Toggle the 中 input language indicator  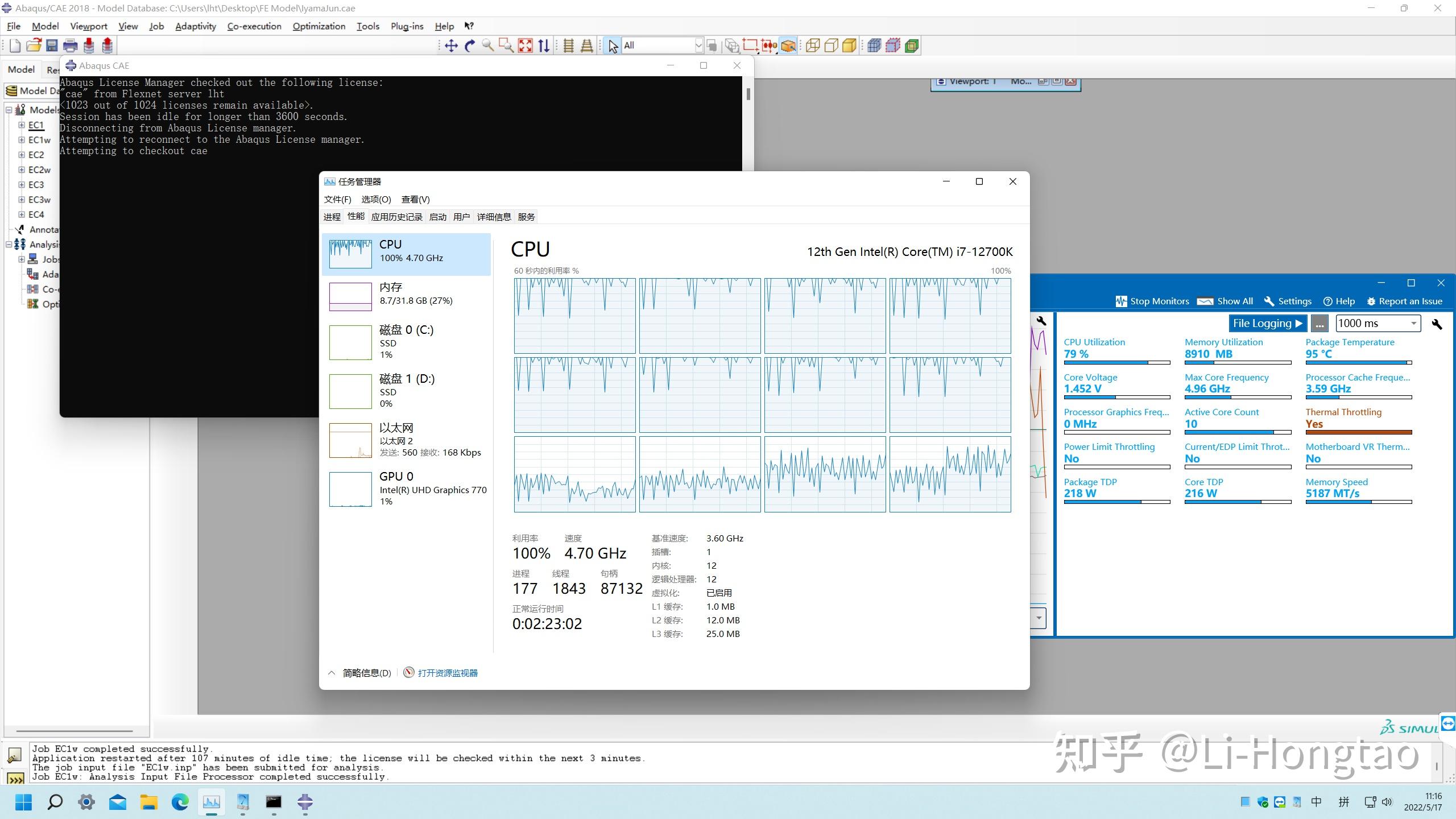(x=1316, y=802)
